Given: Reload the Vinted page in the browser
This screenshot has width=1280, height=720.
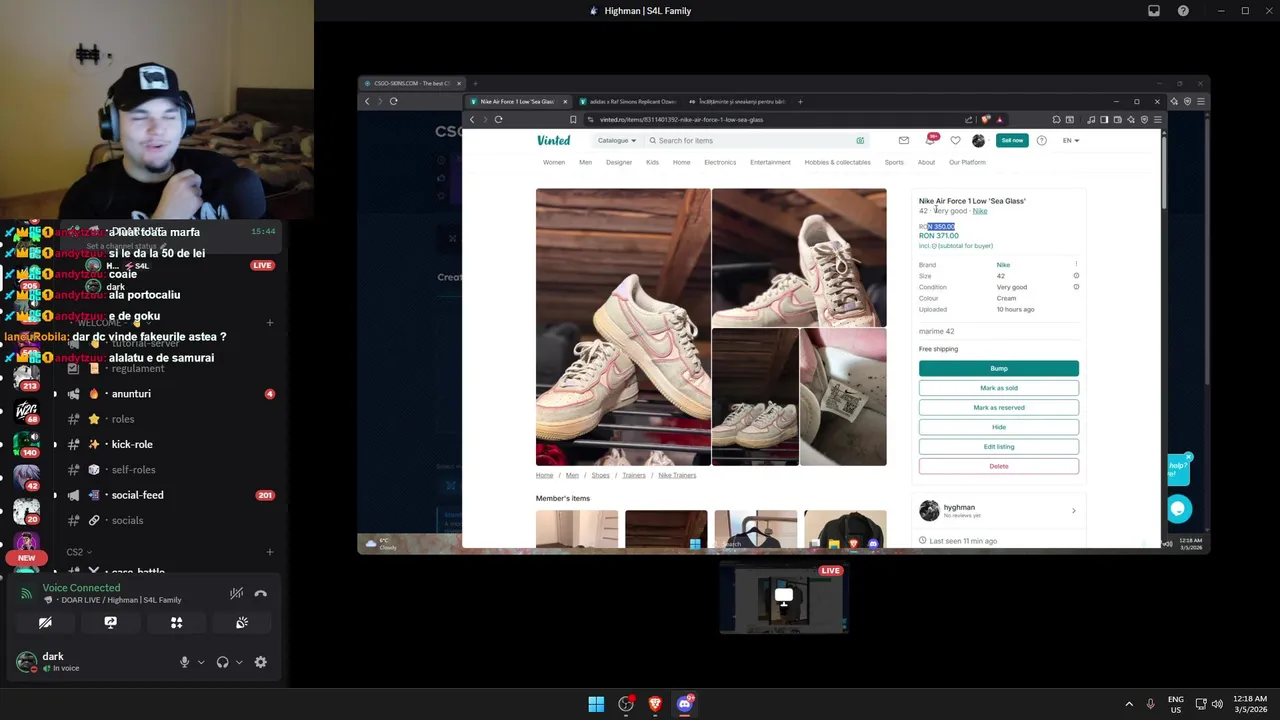Looking at the screenshot, I should click(x=498, y=119).
